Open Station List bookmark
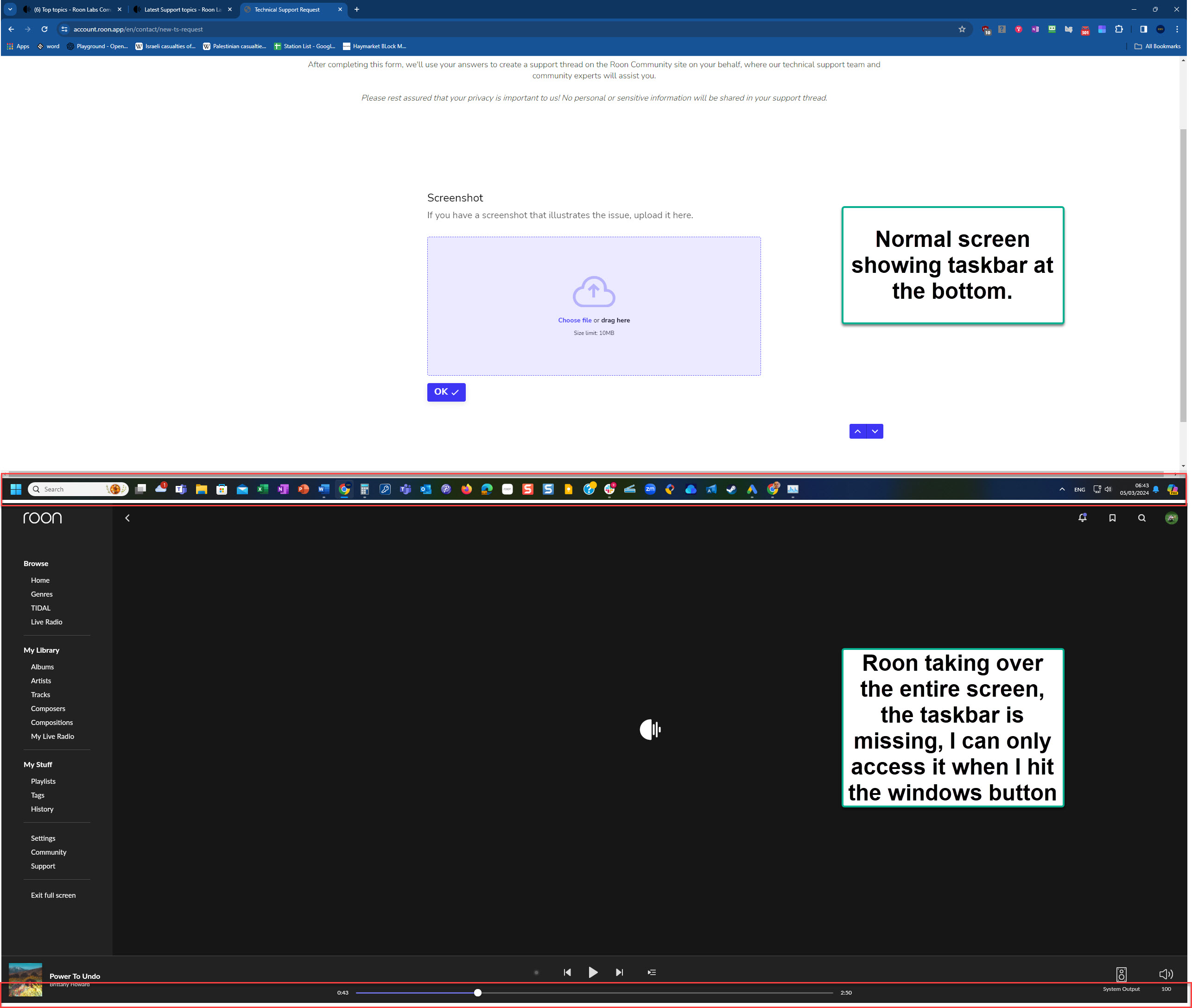 (x=304, y=46)
